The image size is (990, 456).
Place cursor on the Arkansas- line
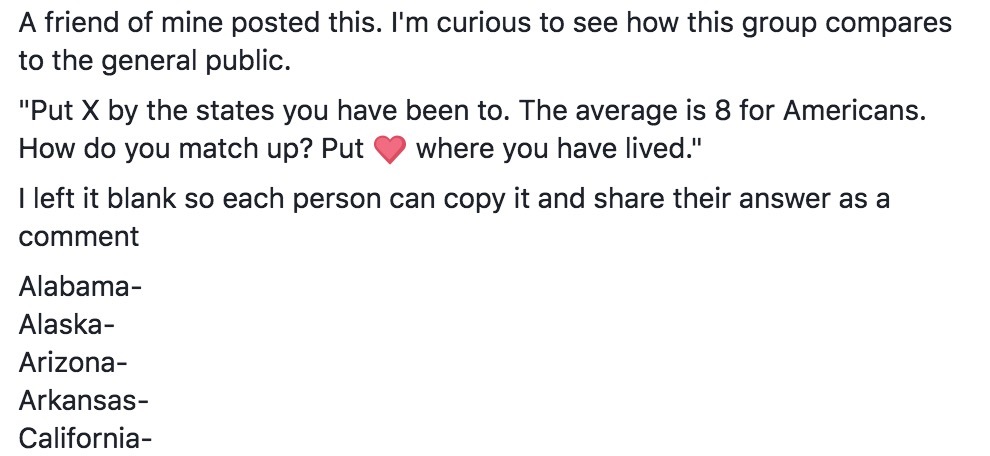(x=83, y=401)
